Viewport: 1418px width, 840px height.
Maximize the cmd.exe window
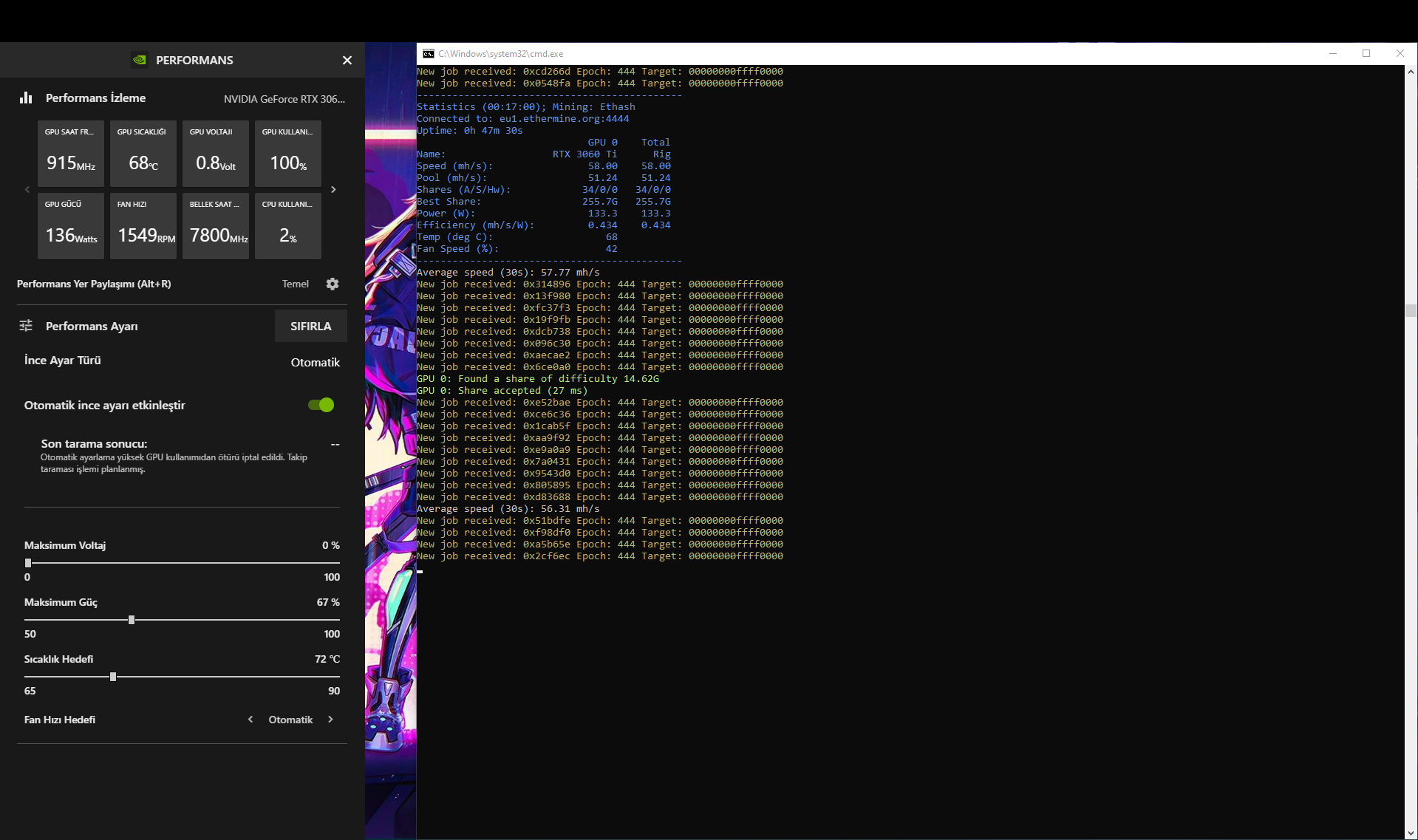click(1366, 54)
